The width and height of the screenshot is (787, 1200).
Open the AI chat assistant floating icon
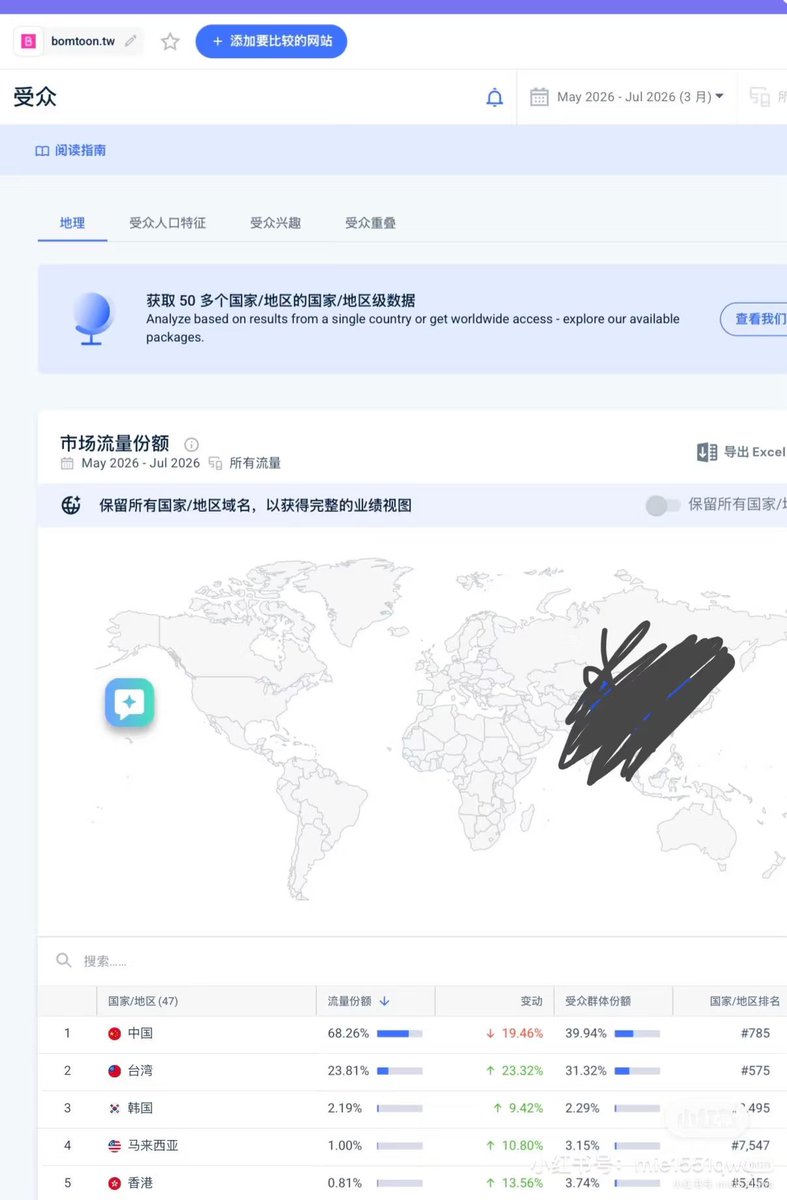[x=130, y=703]
